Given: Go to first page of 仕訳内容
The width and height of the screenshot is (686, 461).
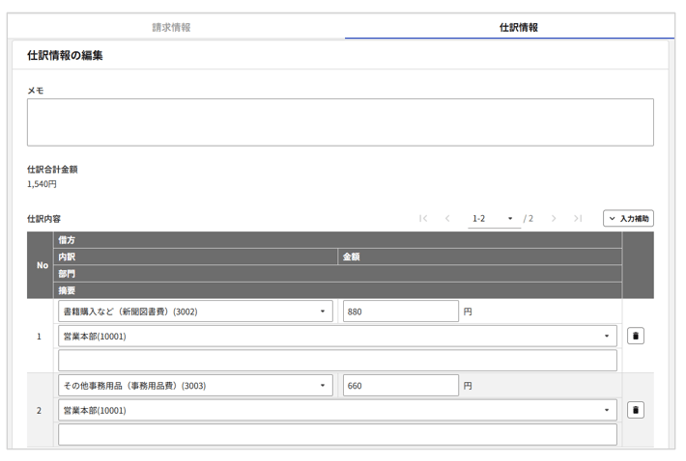Looking at the screenshot, I should [x=423, y=218].
